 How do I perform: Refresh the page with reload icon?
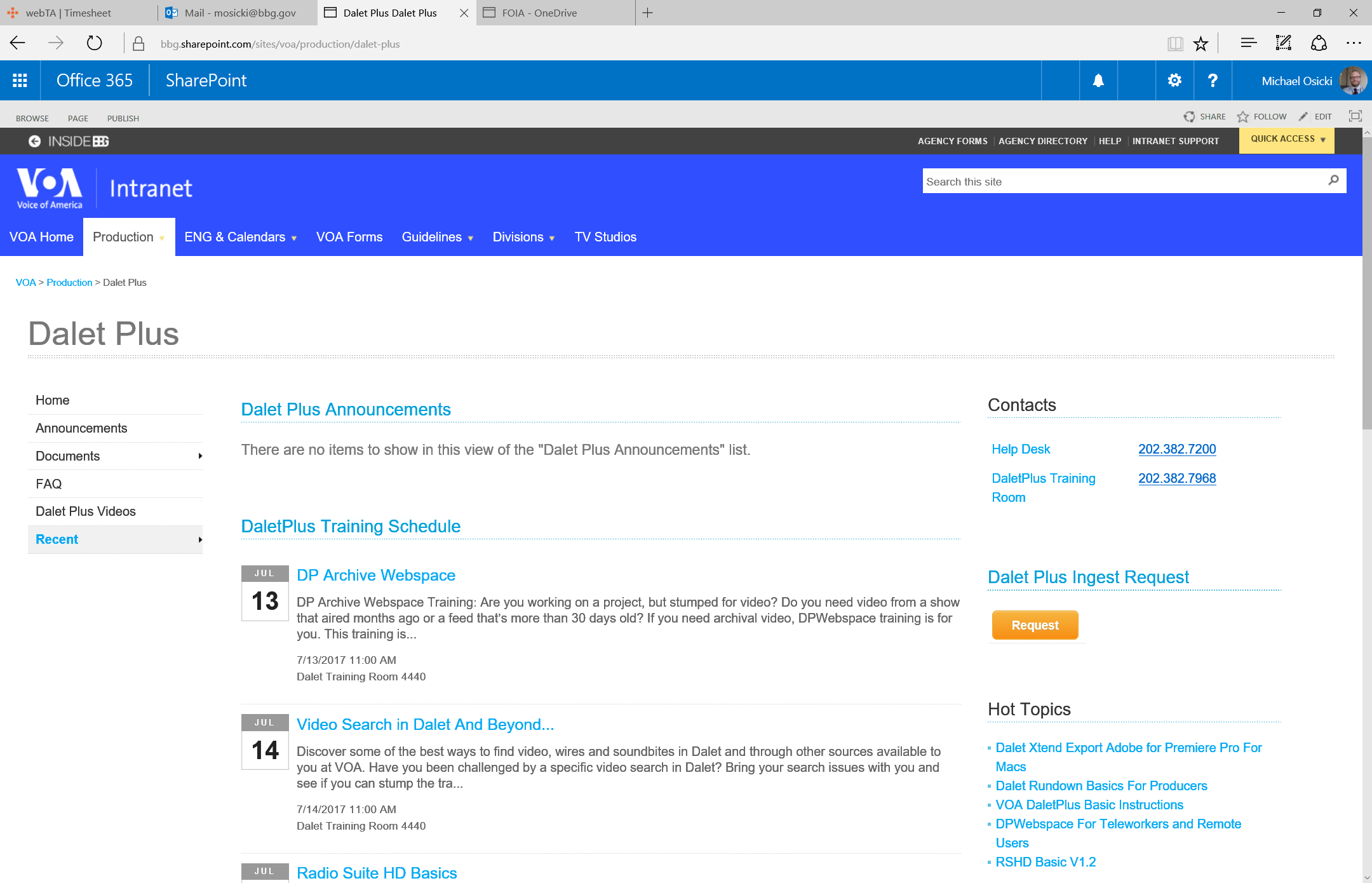coord(94,44)
